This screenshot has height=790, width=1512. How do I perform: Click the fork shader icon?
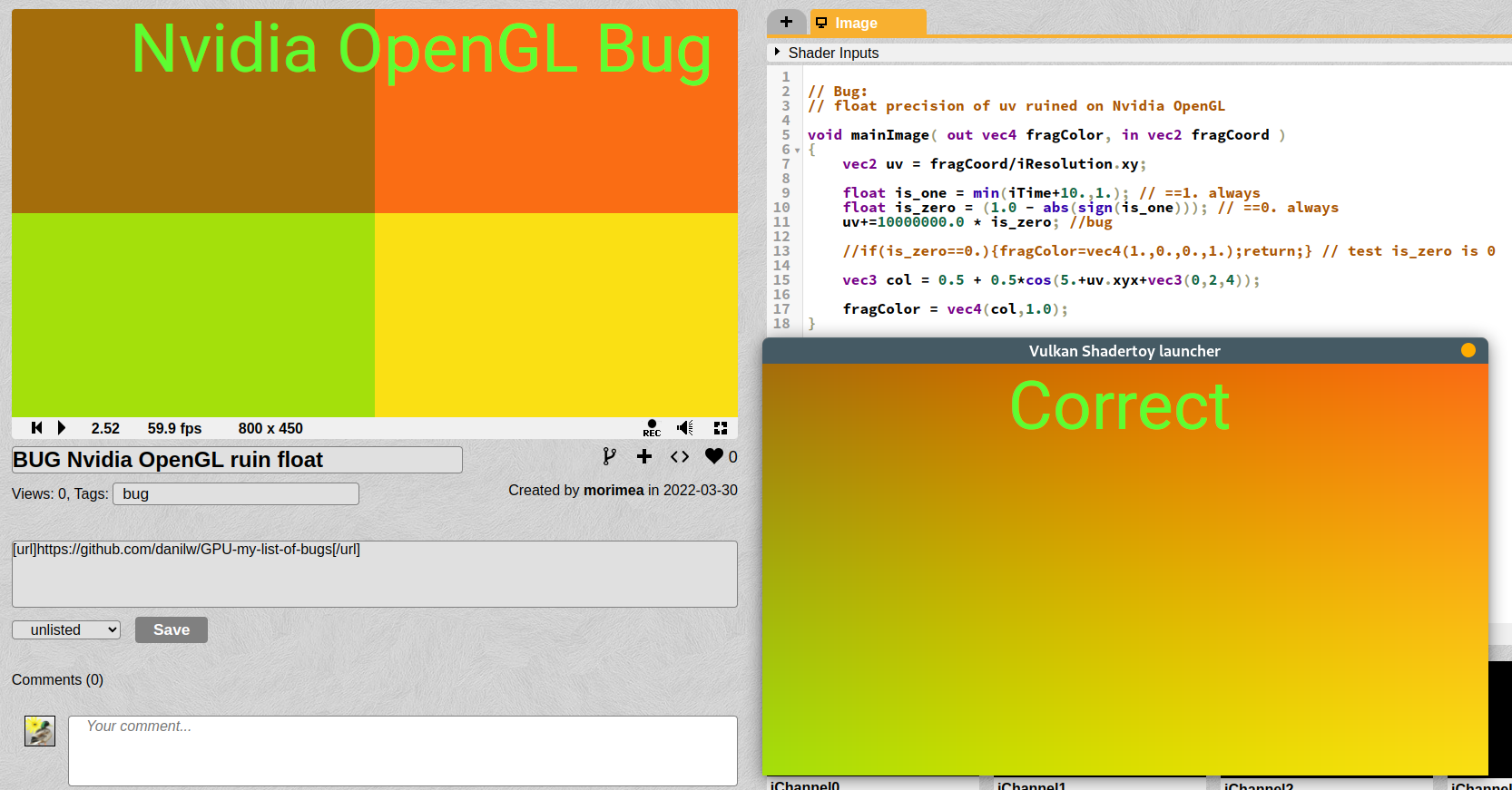pyautogui.click(x=609, y=456)
